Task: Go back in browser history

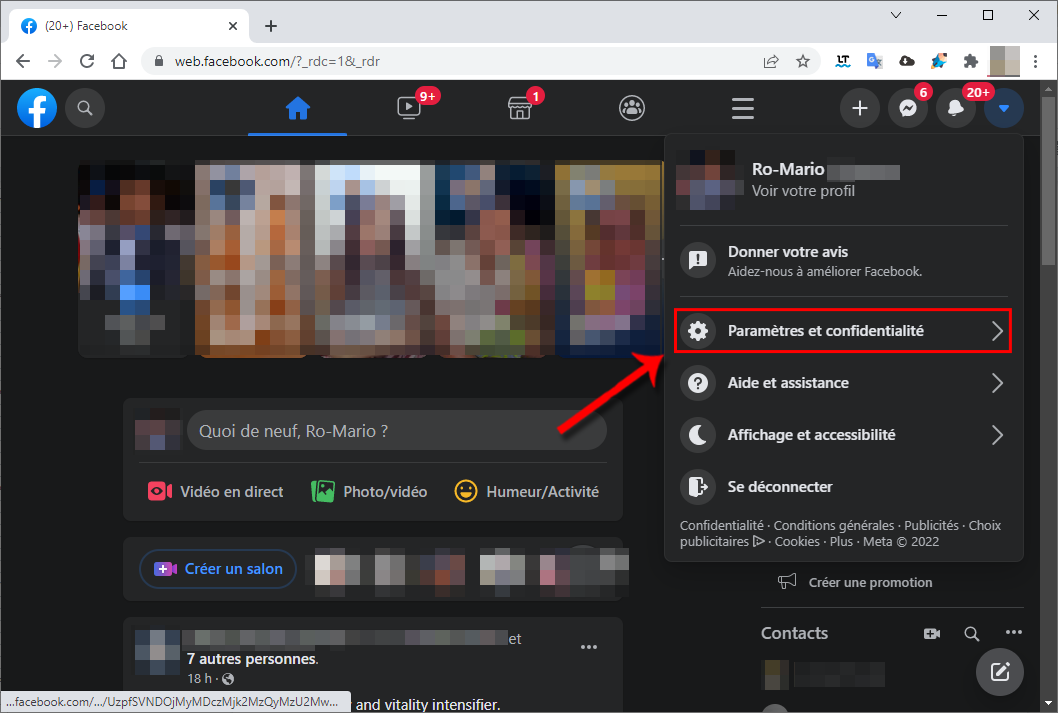Action: (23, 61)
